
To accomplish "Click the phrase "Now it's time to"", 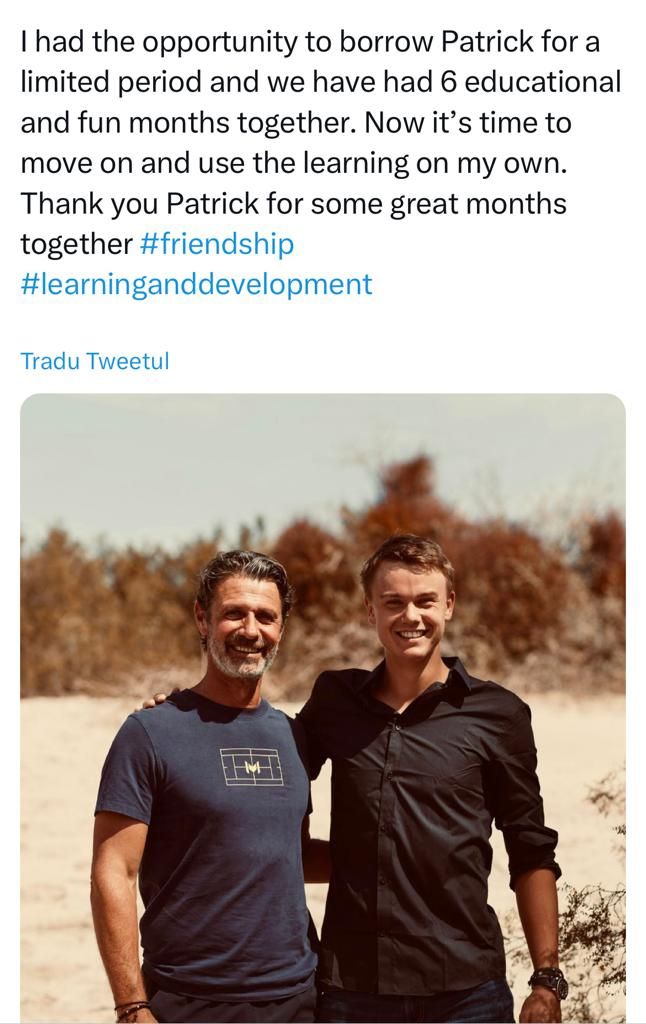I will click(467, 123).
